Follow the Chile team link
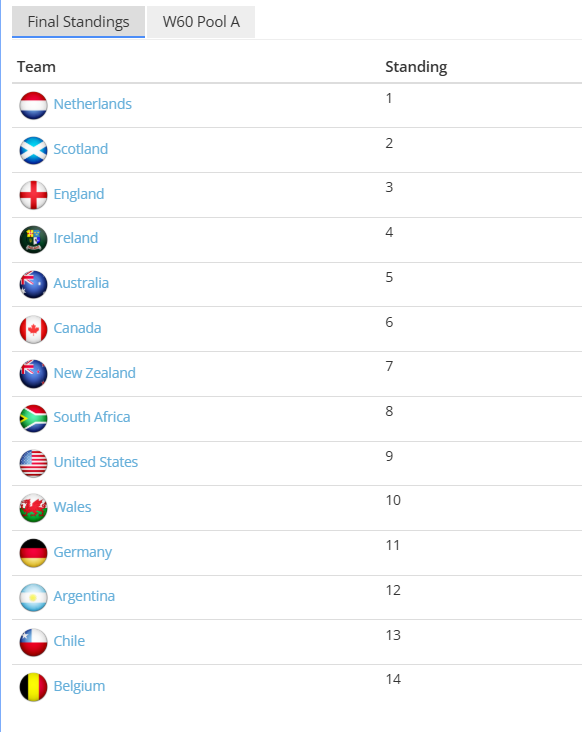 tap(69, 641)
